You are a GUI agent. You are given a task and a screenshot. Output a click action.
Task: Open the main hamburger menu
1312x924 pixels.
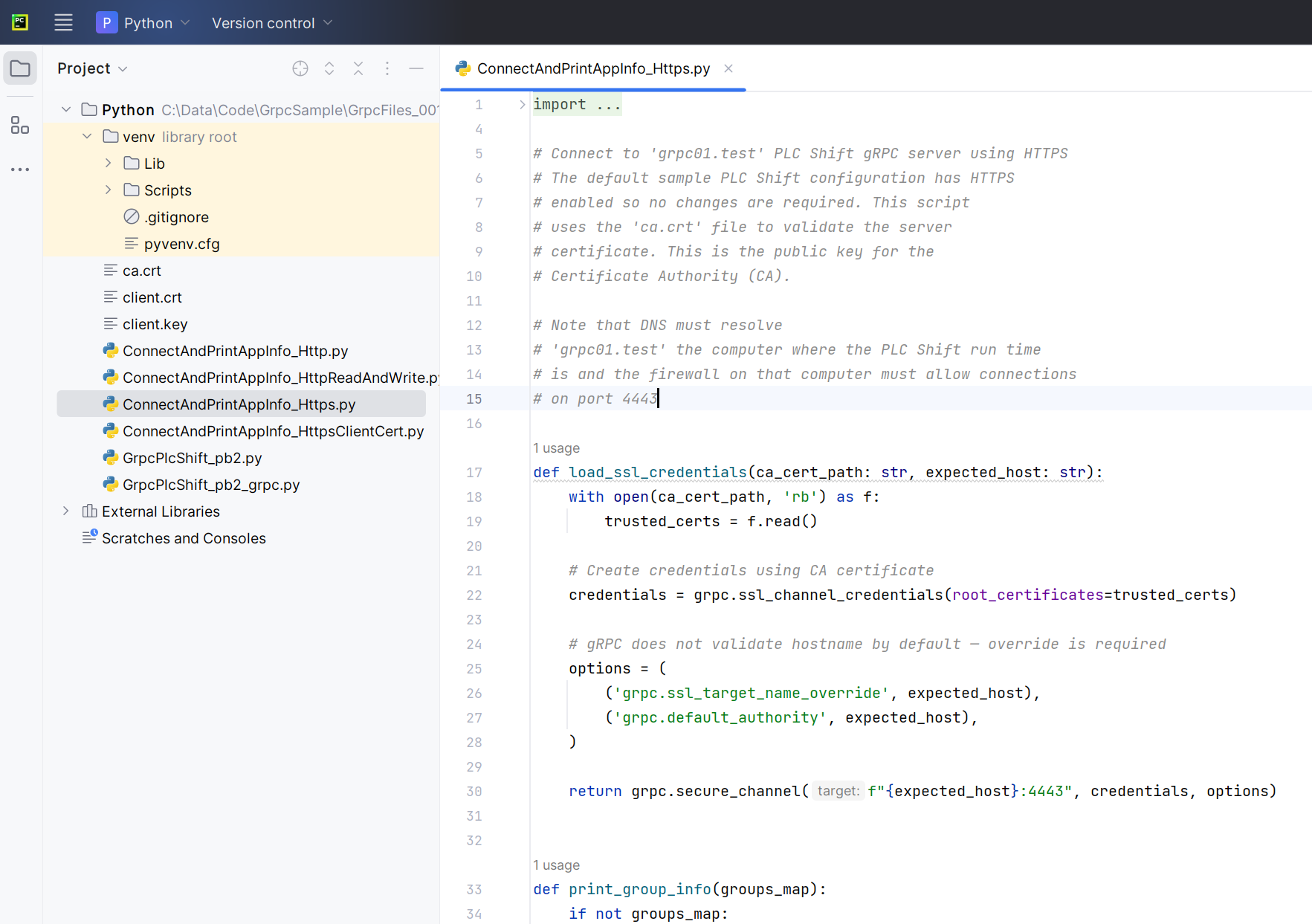pyautogui.click(x=63, y=23)
